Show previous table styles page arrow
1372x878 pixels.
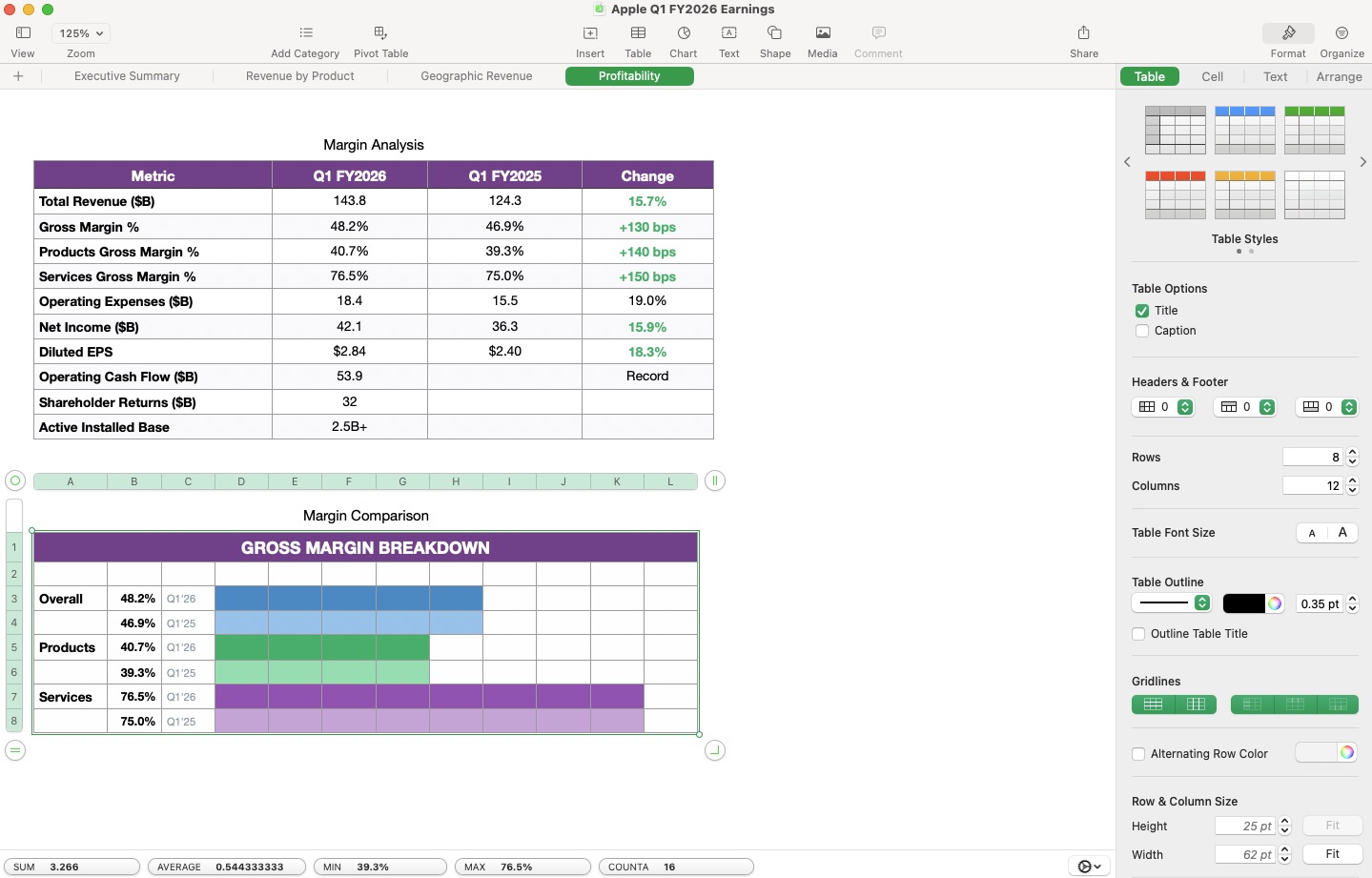[x=1127, y=162]
